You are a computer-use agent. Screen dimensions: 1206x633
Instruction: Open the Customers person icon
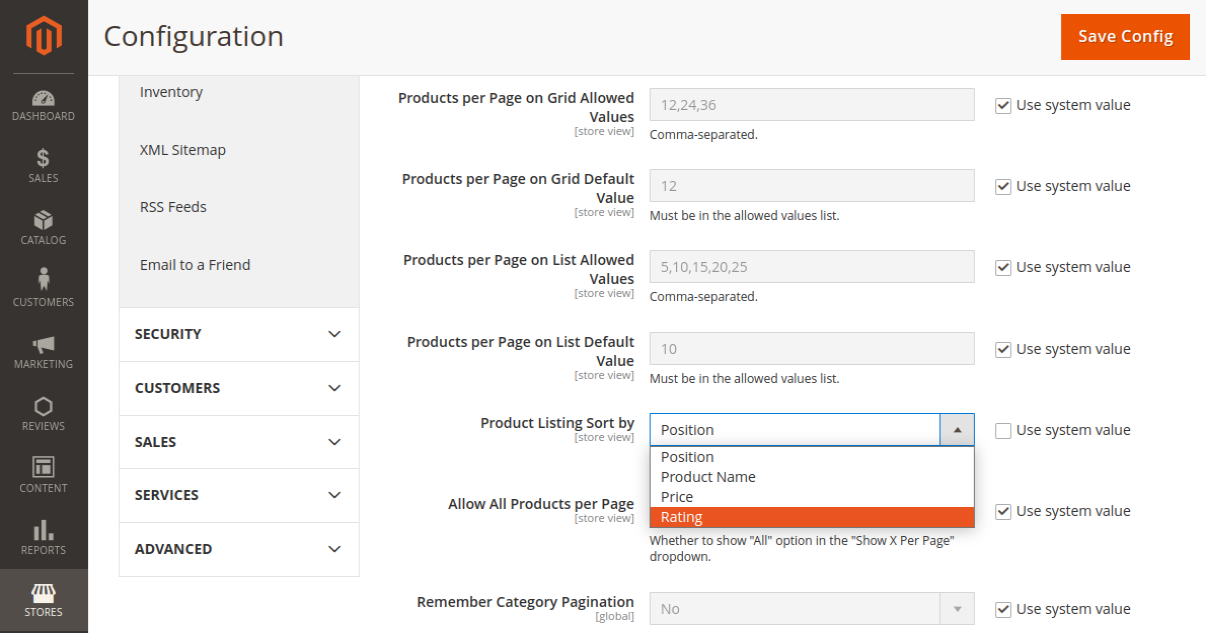pos(43,280)
